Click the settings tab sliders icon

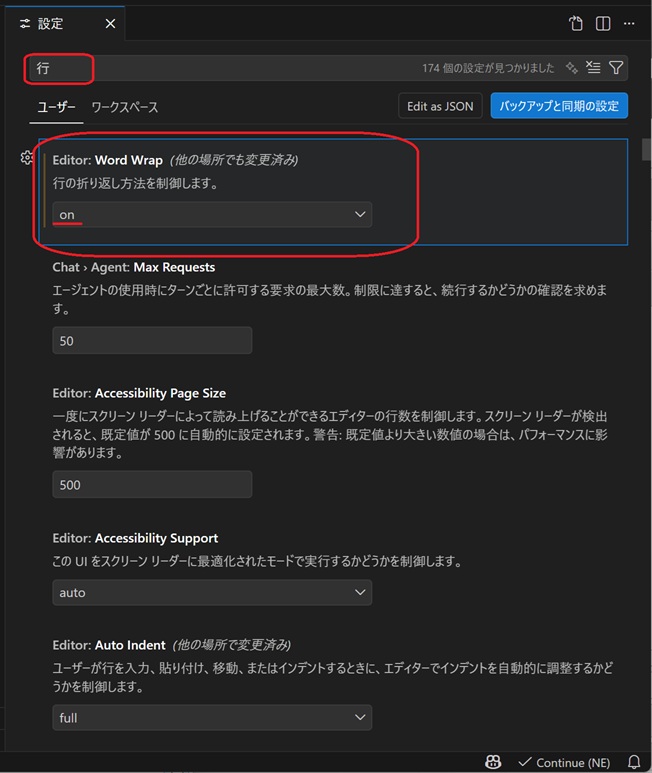pyautogui.click(x=25, y=23)
